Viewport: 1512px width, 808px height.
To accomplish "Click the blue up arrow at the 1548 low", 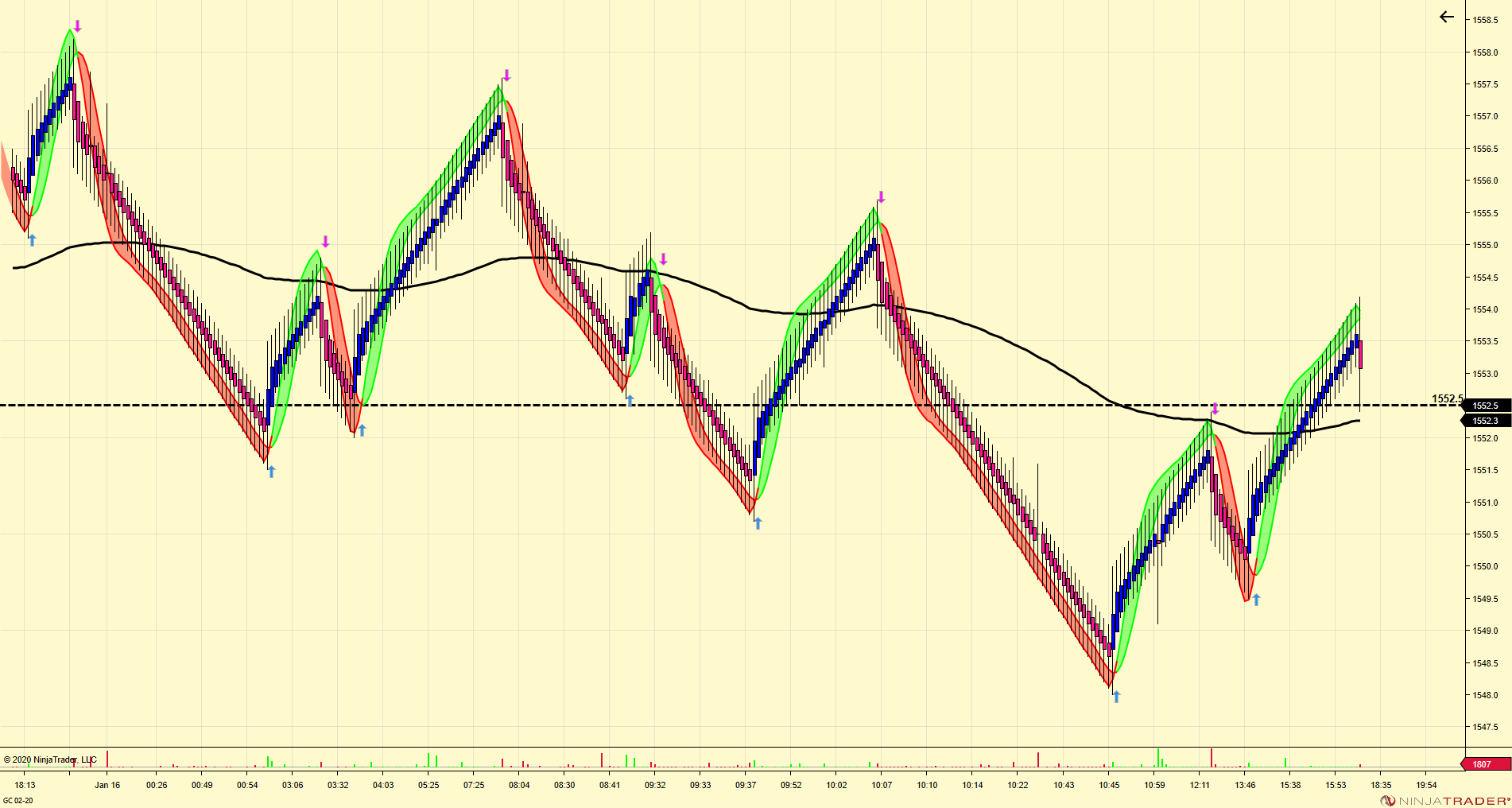I will click(x=1116, y=697).
